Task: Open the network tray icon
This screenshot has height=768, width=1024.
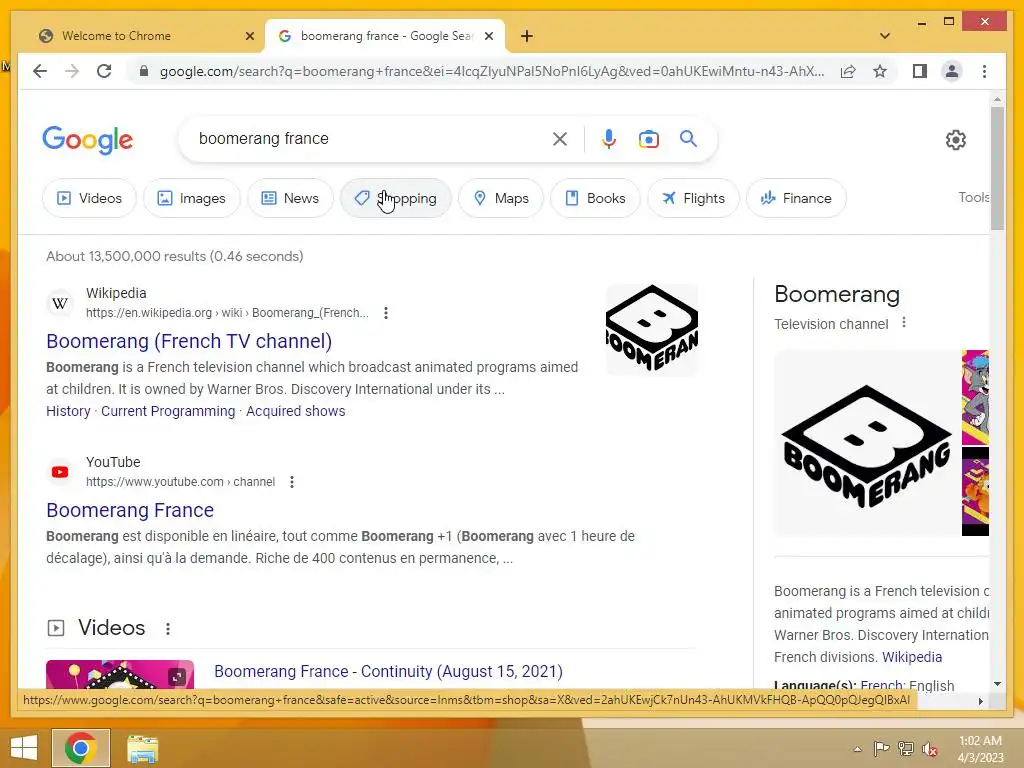Action: pyautogui.click(x=906, y=748)
